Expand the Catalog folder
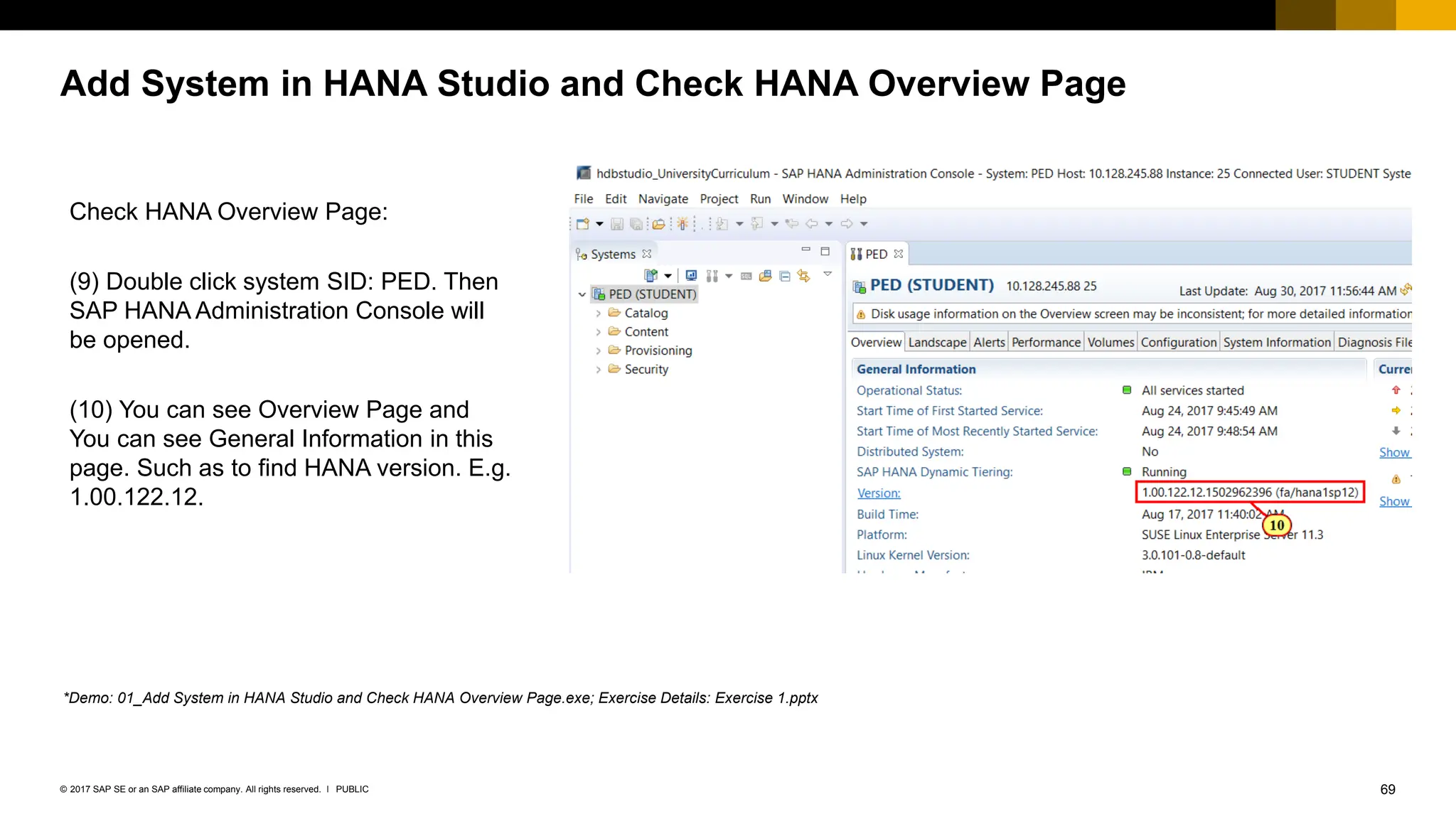 [x=599, y=313]
